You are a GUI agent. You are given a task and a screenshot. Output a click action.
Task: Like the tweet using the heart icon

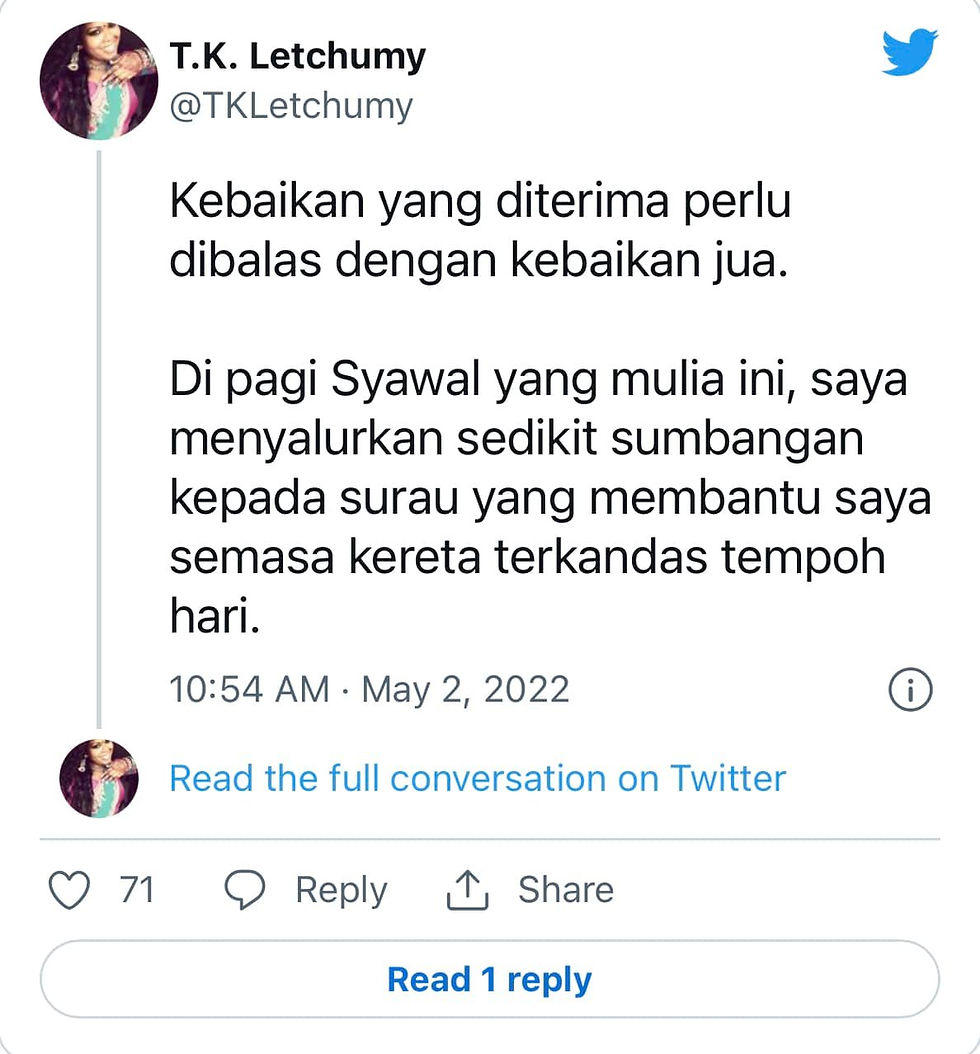coord(69,890)
